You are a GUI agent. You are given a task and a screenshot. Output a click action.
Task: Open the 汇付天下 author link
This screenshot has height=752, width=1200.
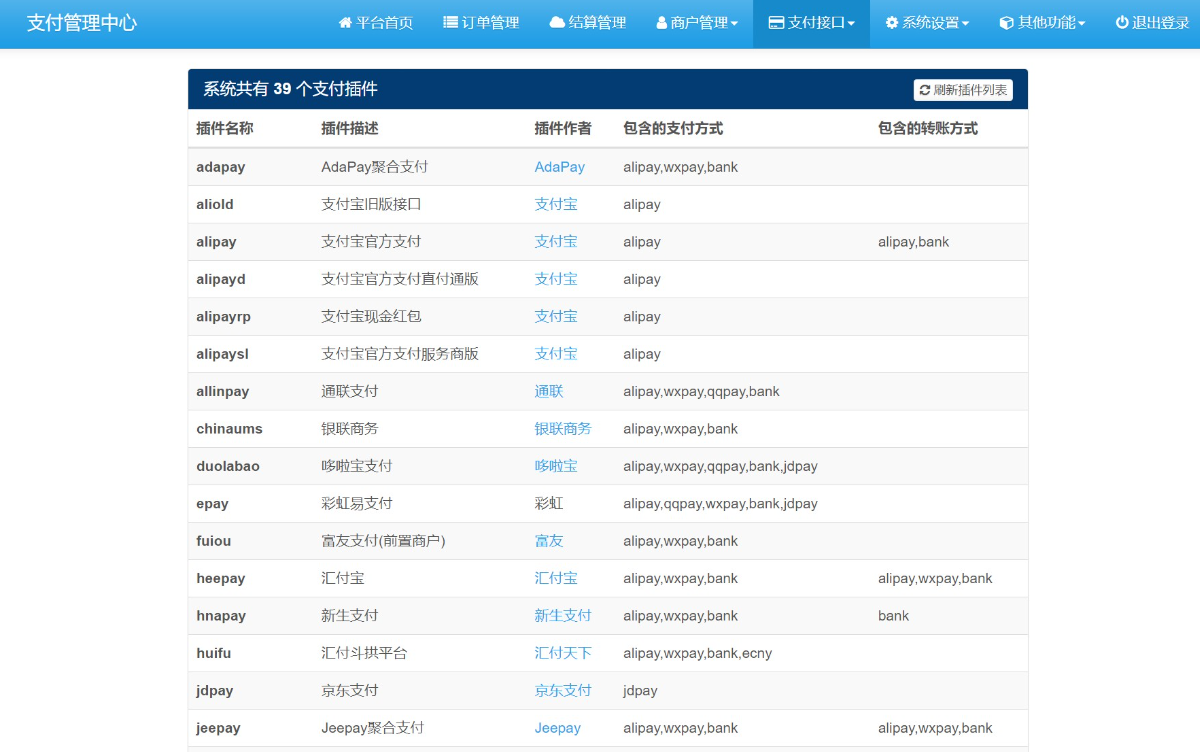pyautogui.click(x=563, y=653)
